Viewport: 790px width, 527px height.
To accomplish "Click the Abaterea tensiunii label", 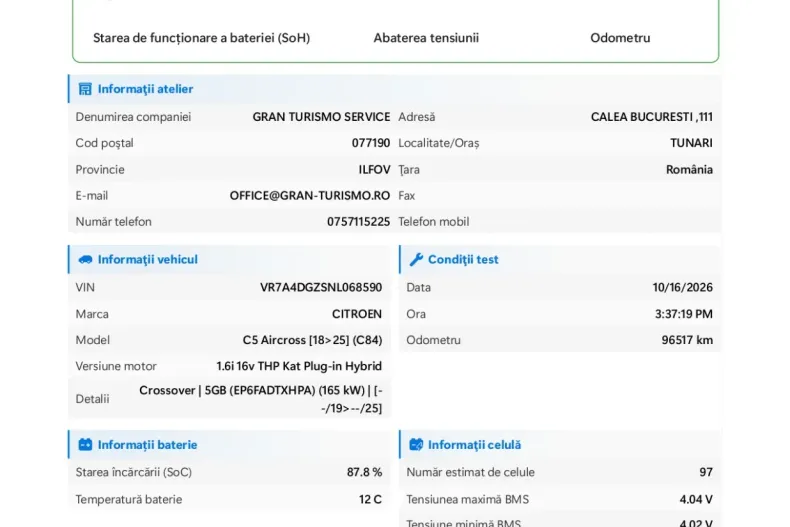I will [x=426, y=38].
